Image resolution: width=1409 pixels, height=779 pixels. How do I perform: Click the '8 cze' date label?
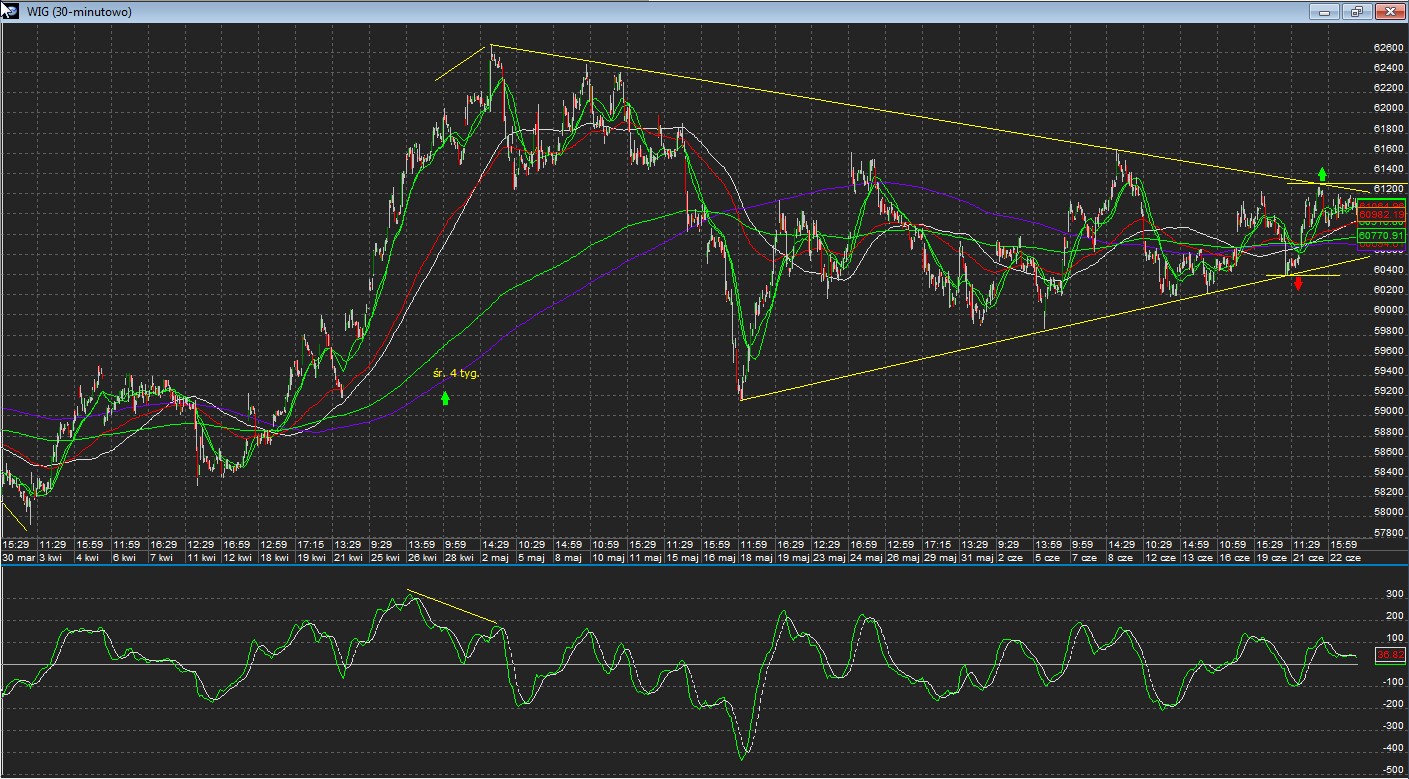1120,557
